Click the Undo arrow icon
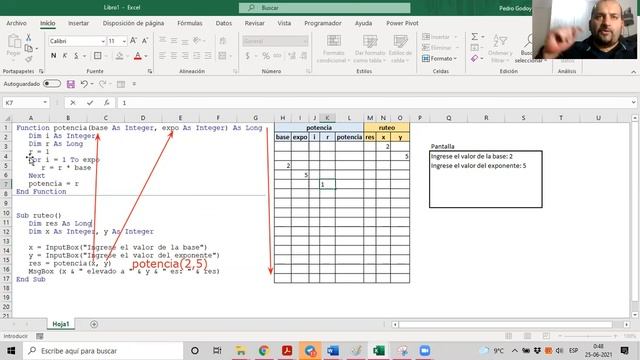Screen dimensions: 640x360 click(x=84, y=84)
